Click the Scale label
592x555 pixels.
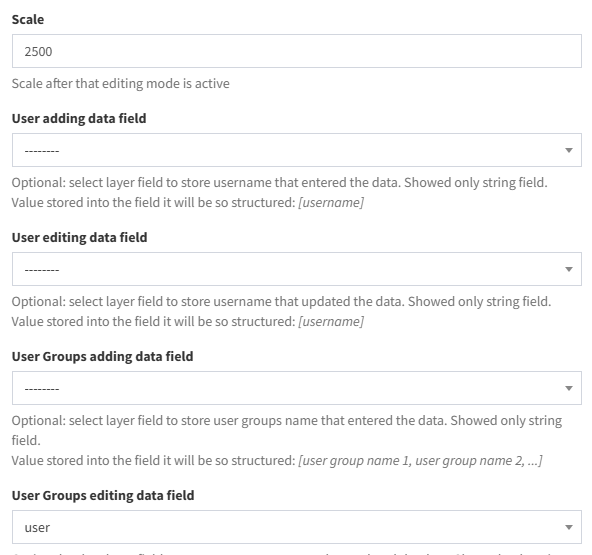28,19
